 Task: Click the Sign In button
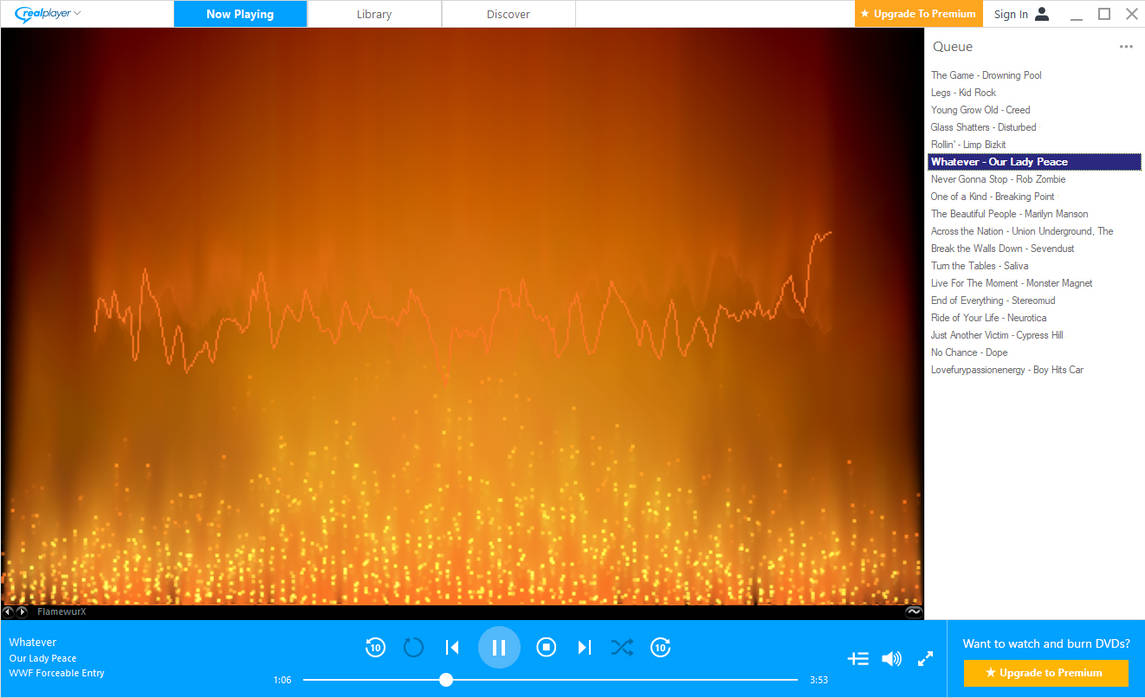click(1012, 13)
